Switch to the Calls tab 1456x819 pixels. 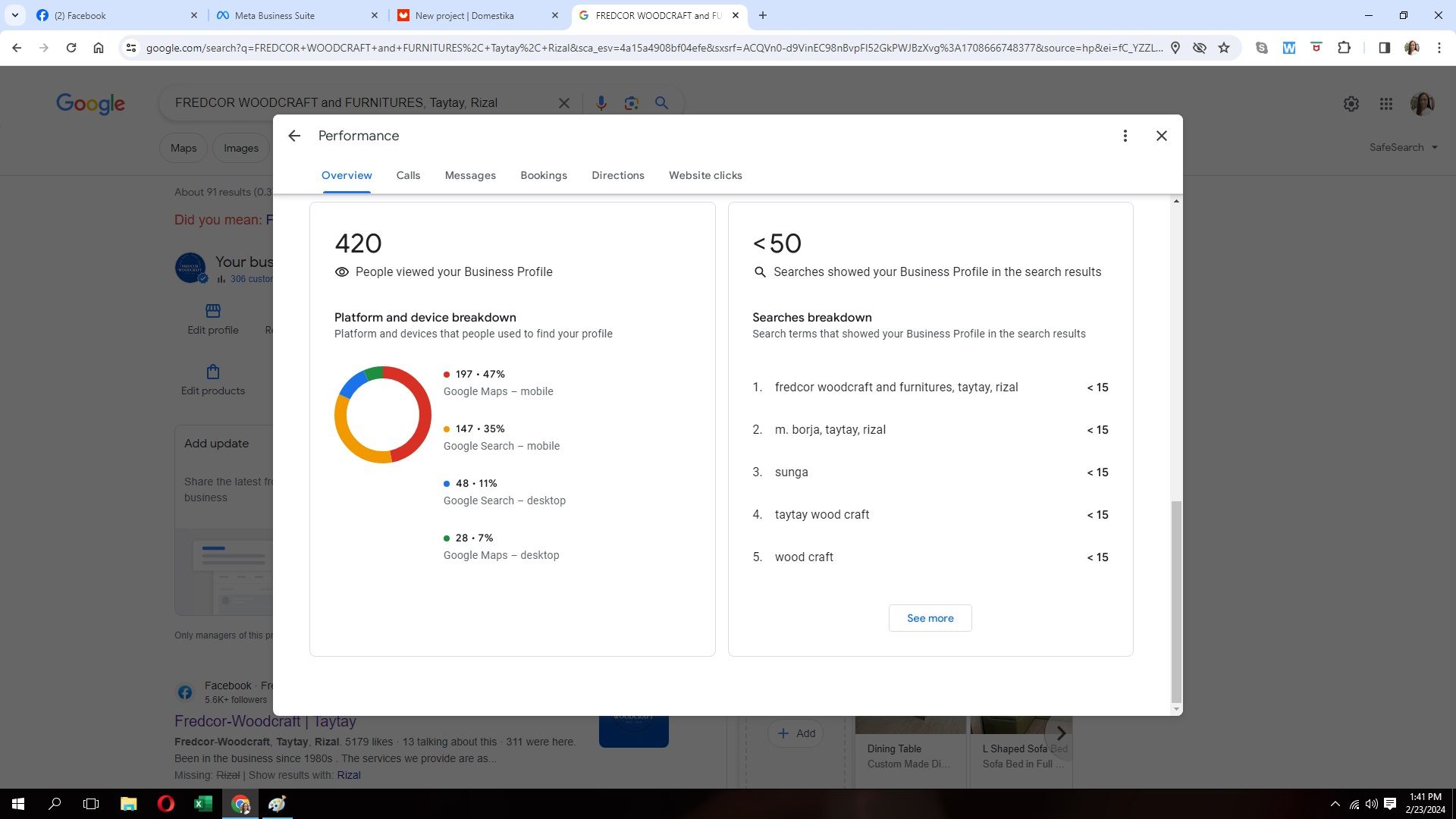(408, 175)
